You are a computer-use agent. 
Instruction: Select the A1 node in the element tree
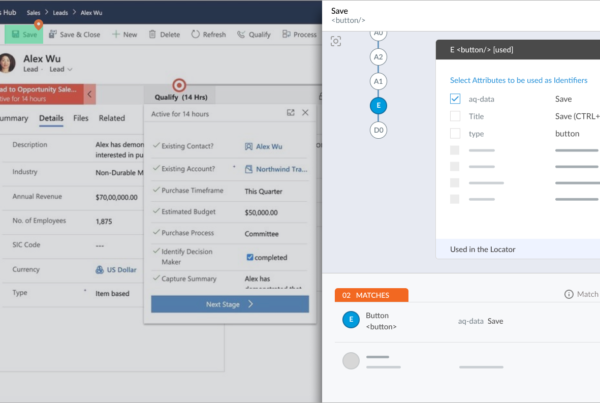(x=378, y=81)
